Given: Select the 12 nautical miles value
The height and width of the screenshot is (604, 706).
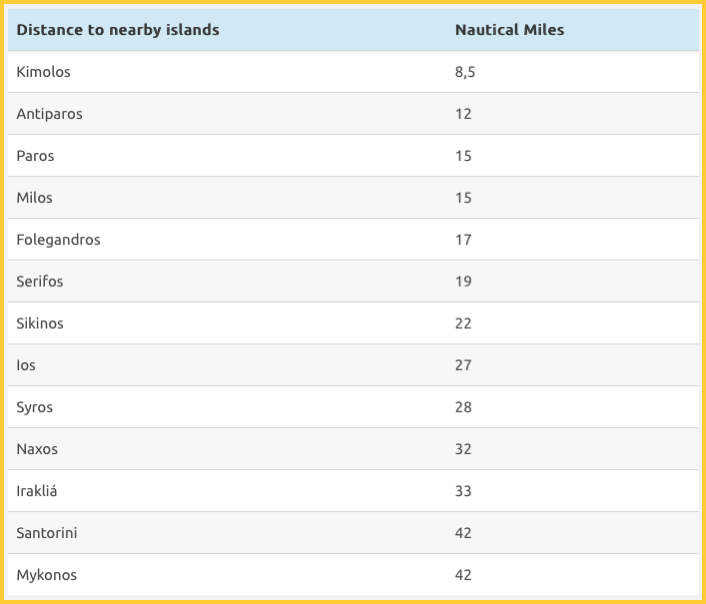Looking at the screenshot, I should 463,114.
